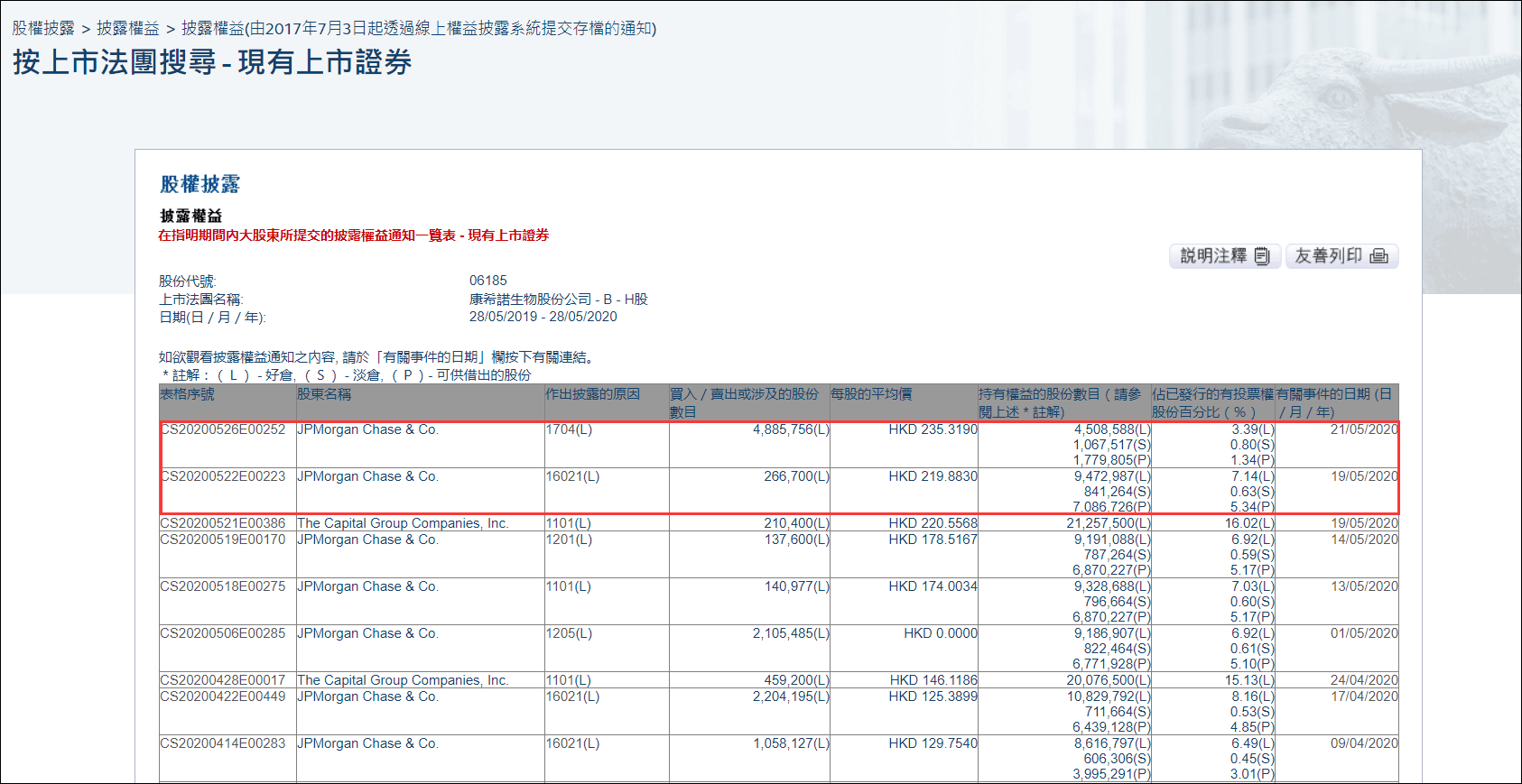
Task: Click average price HKD 129.7540
Action: click(933, 743)
